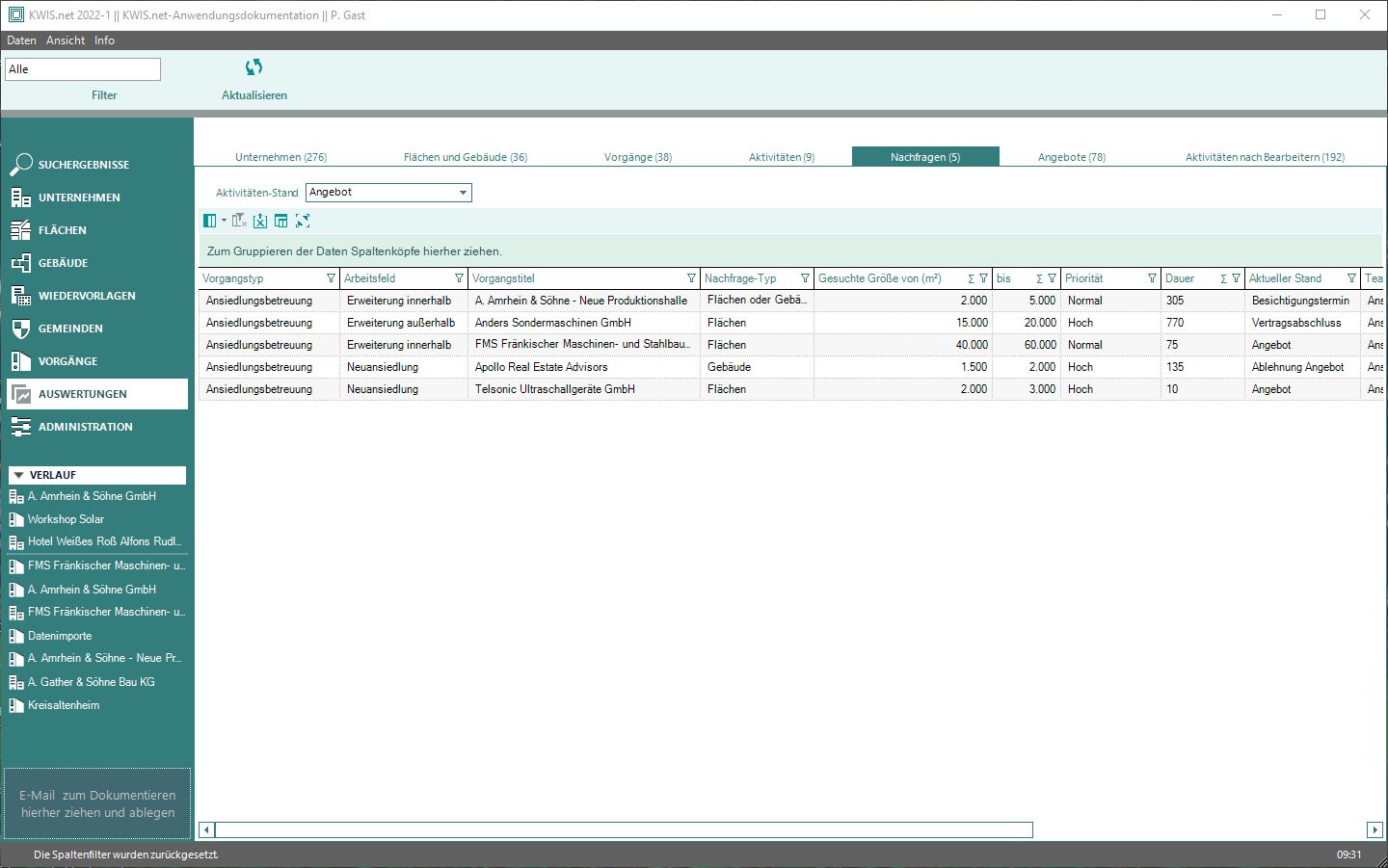Select the Anders Sondermaschinen GmbH row

(790, 323)
